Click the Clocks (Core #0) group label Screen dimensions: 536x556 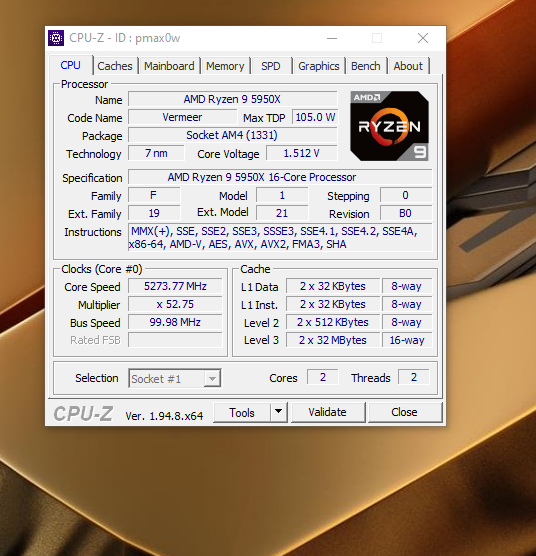[102, 269]
